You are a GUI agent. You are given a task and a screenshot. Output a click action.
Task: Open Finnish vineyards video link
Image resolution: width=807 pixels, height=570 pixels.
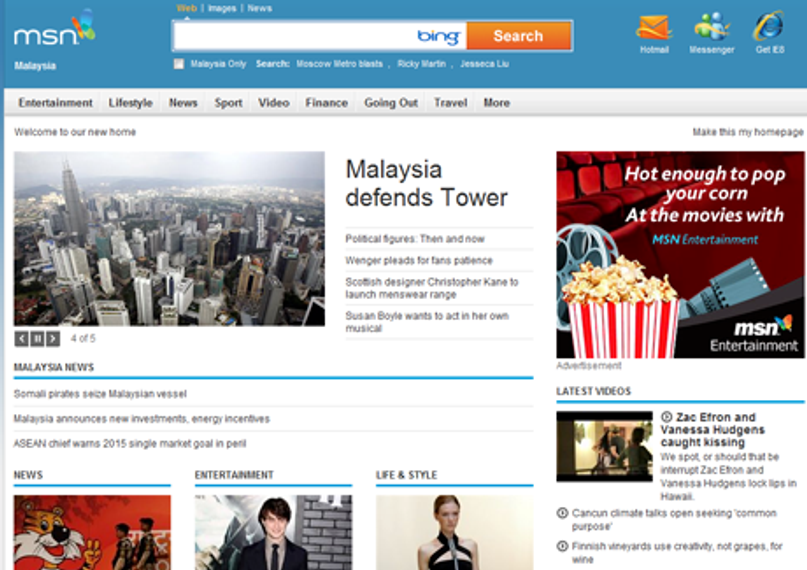pos(677,553)
